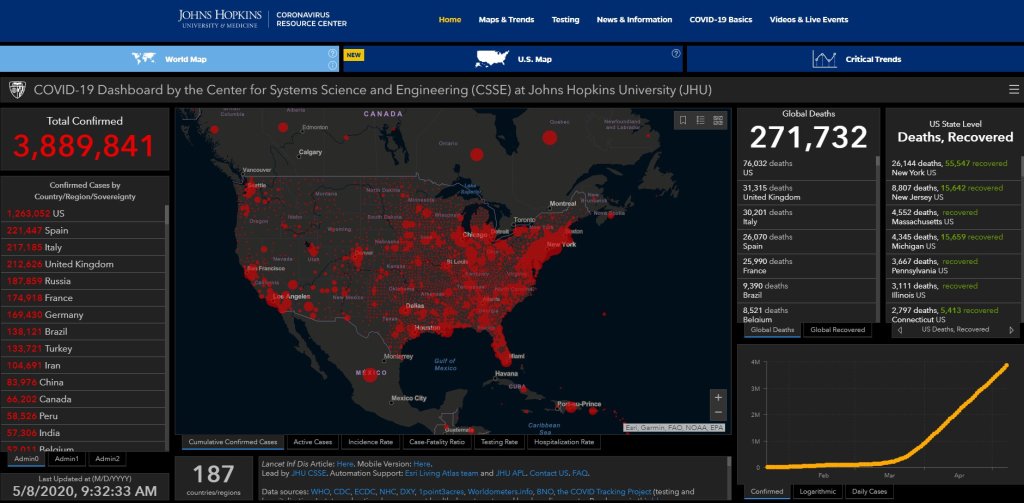Go to next US state panel arrow
The image size is (1024, 503).
1010,329
